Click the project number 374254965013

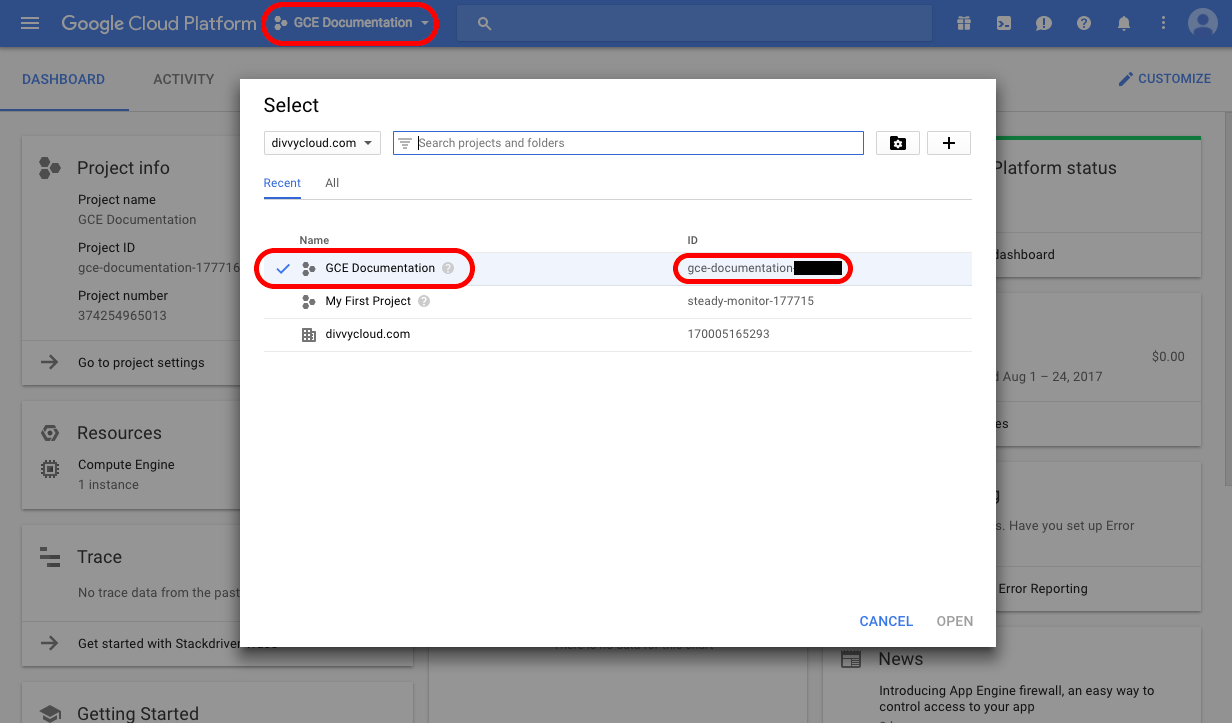[x=122, y=316]
